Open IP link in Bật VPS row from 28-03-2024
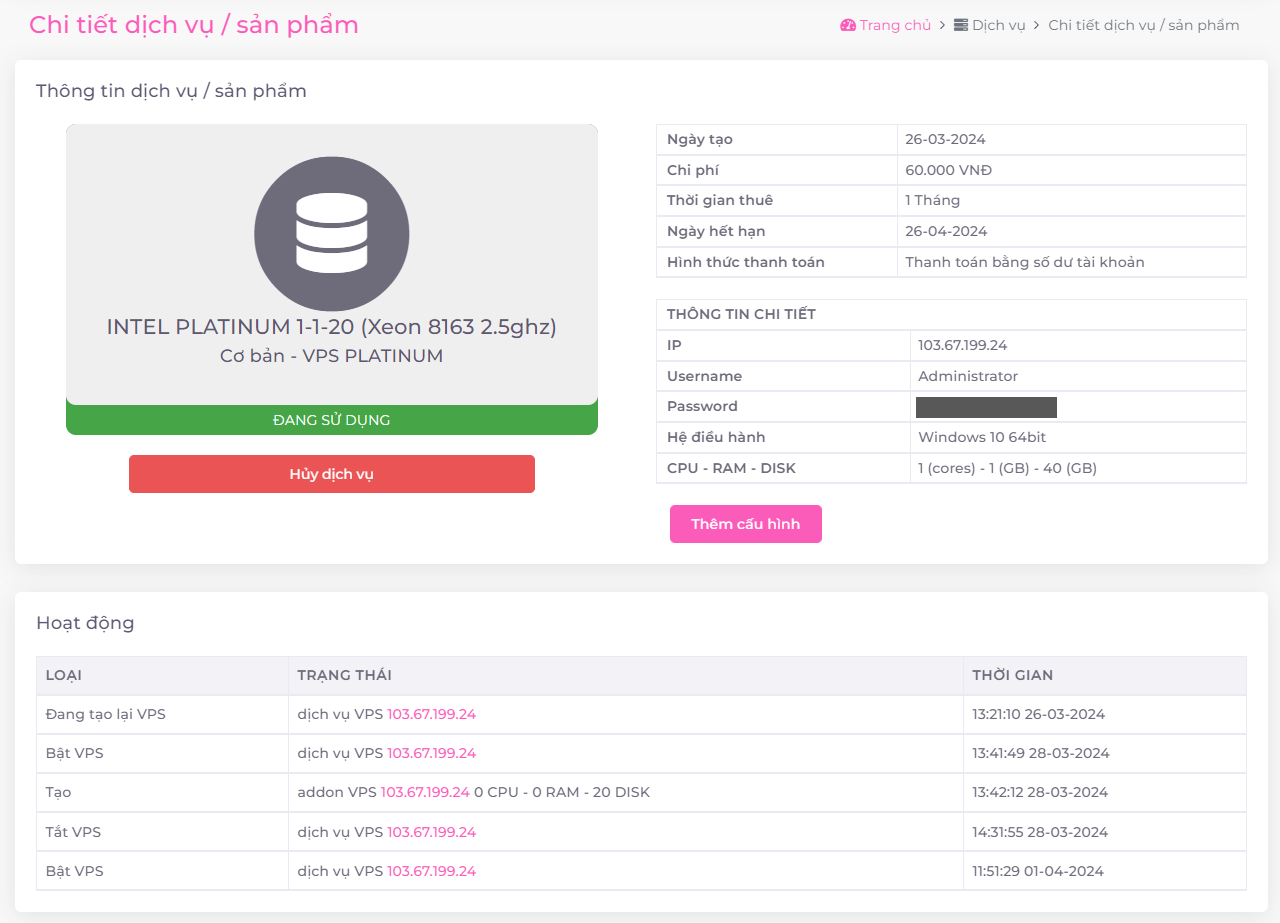 pyautogui.click(x=431, y=753)
